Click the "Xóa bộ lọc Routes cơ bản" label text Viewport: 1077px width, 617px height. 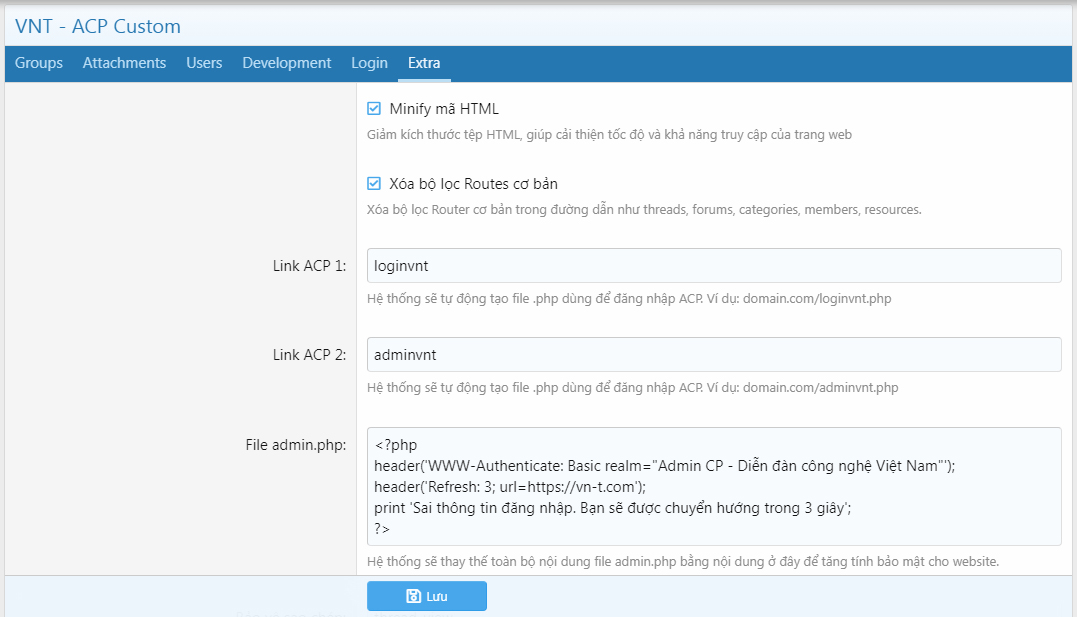click(x=473, y=184)
